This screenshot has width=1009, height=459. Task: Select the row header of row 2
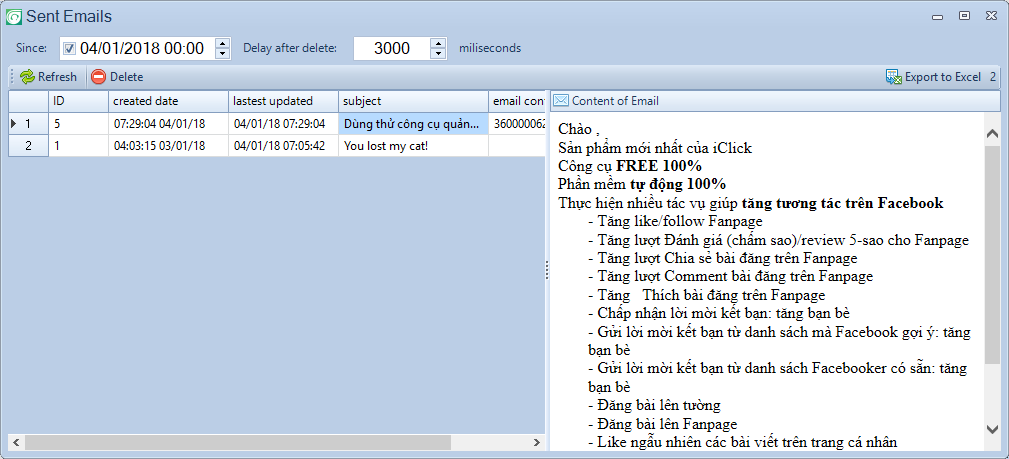coord(28,145)
